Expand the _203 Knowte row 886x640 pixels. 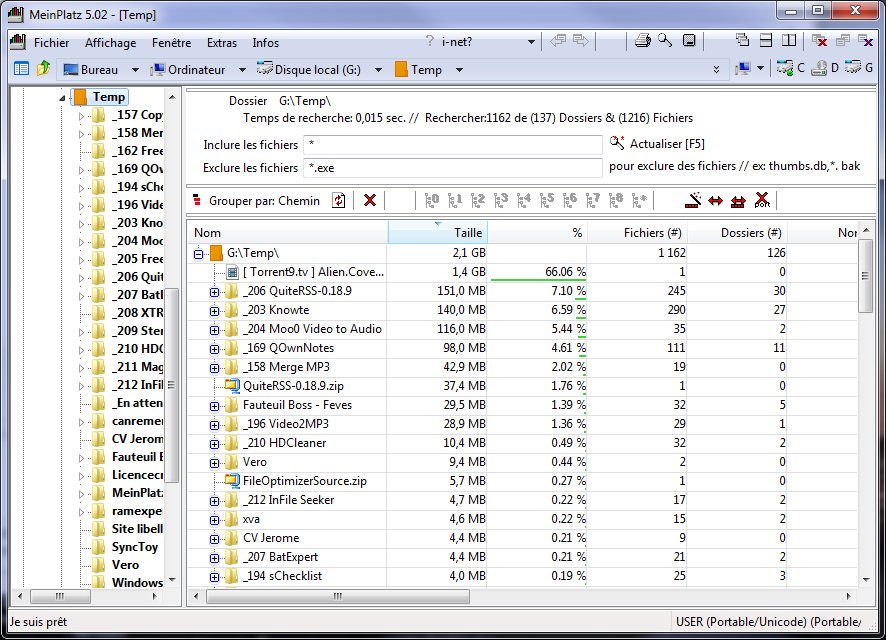tap(214, 311)
